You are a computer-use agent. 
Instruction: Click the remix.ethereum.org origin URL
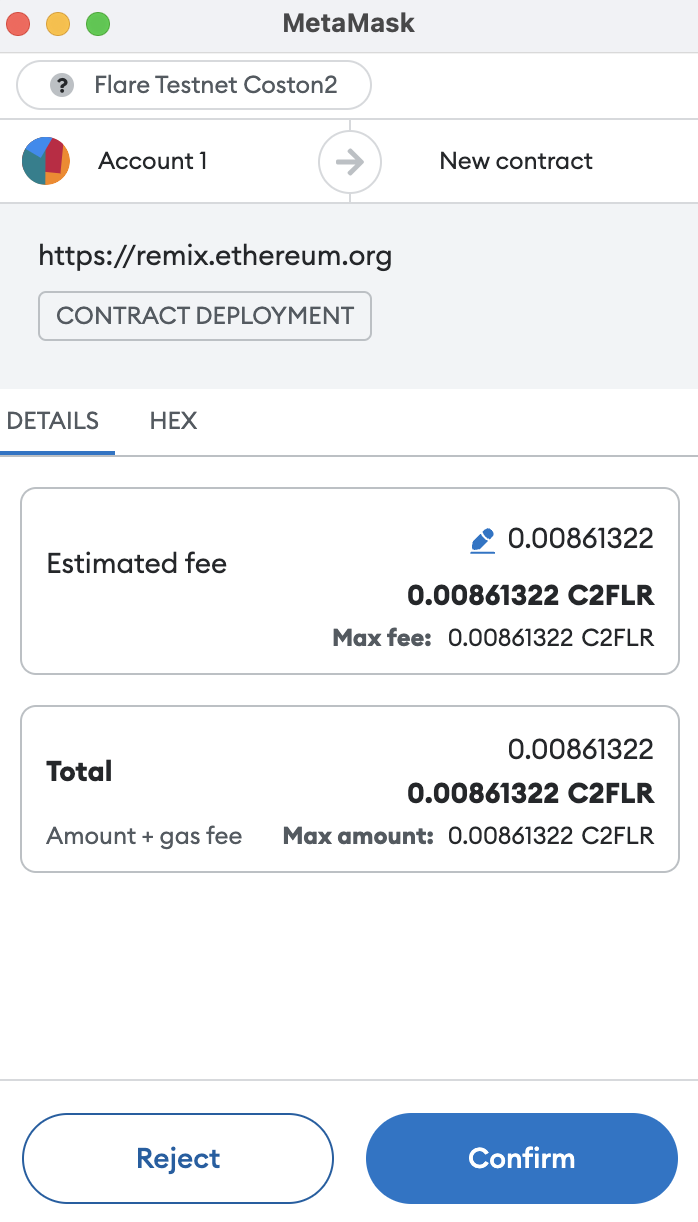point(215,256)
